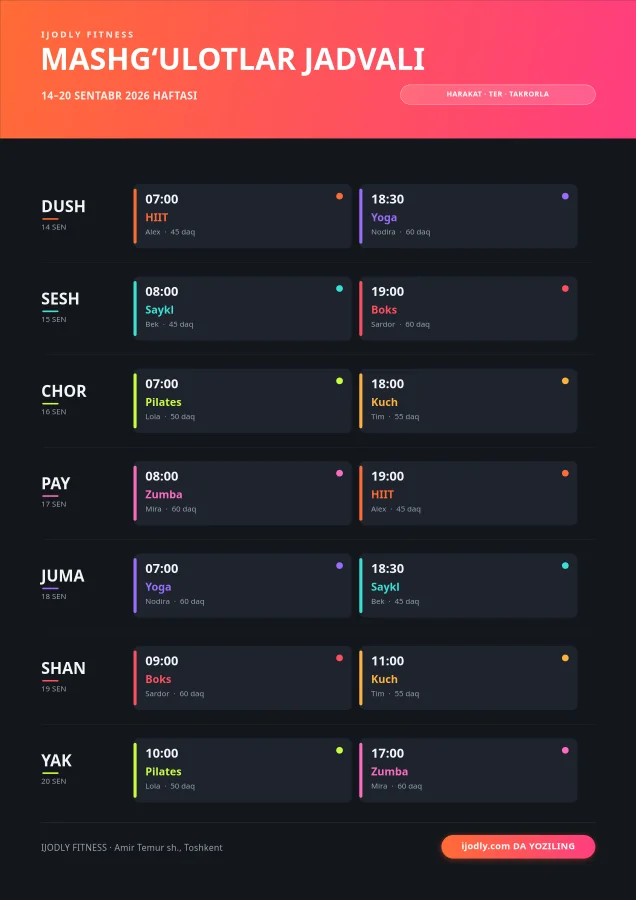Click the red dot on Tuesday Boks card

565,289
